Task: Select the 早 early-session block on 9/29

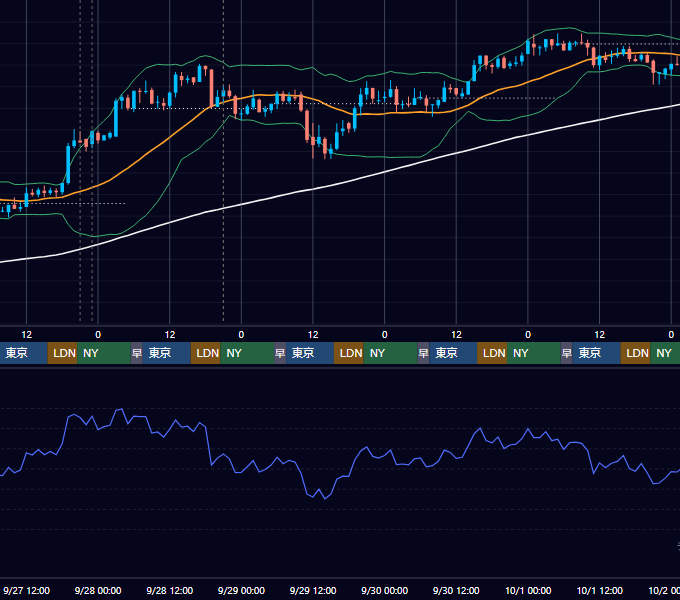Action: [x=280, y=353]
